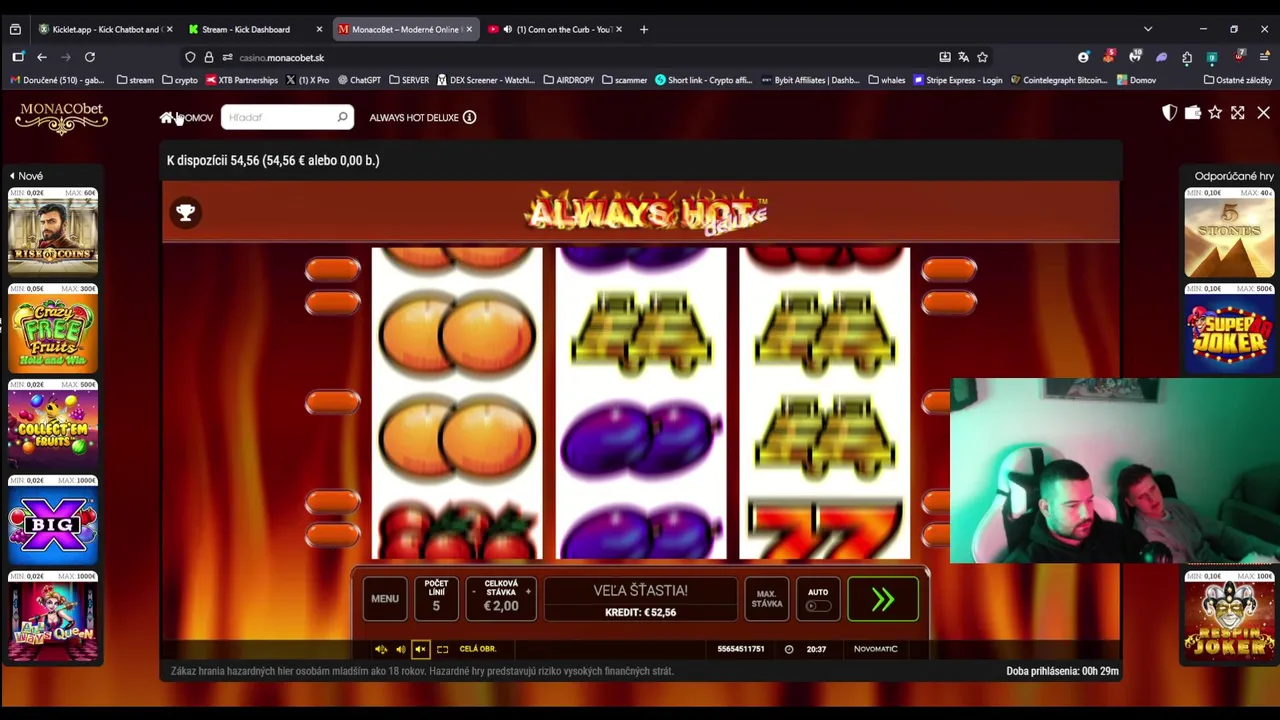Go to Domov home page
This screenshot has height=720, width=1280.
(186, 118)
